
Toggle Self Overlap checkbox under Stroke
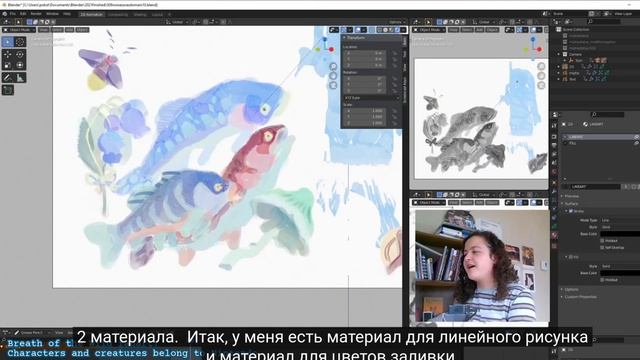pos(602,247)
